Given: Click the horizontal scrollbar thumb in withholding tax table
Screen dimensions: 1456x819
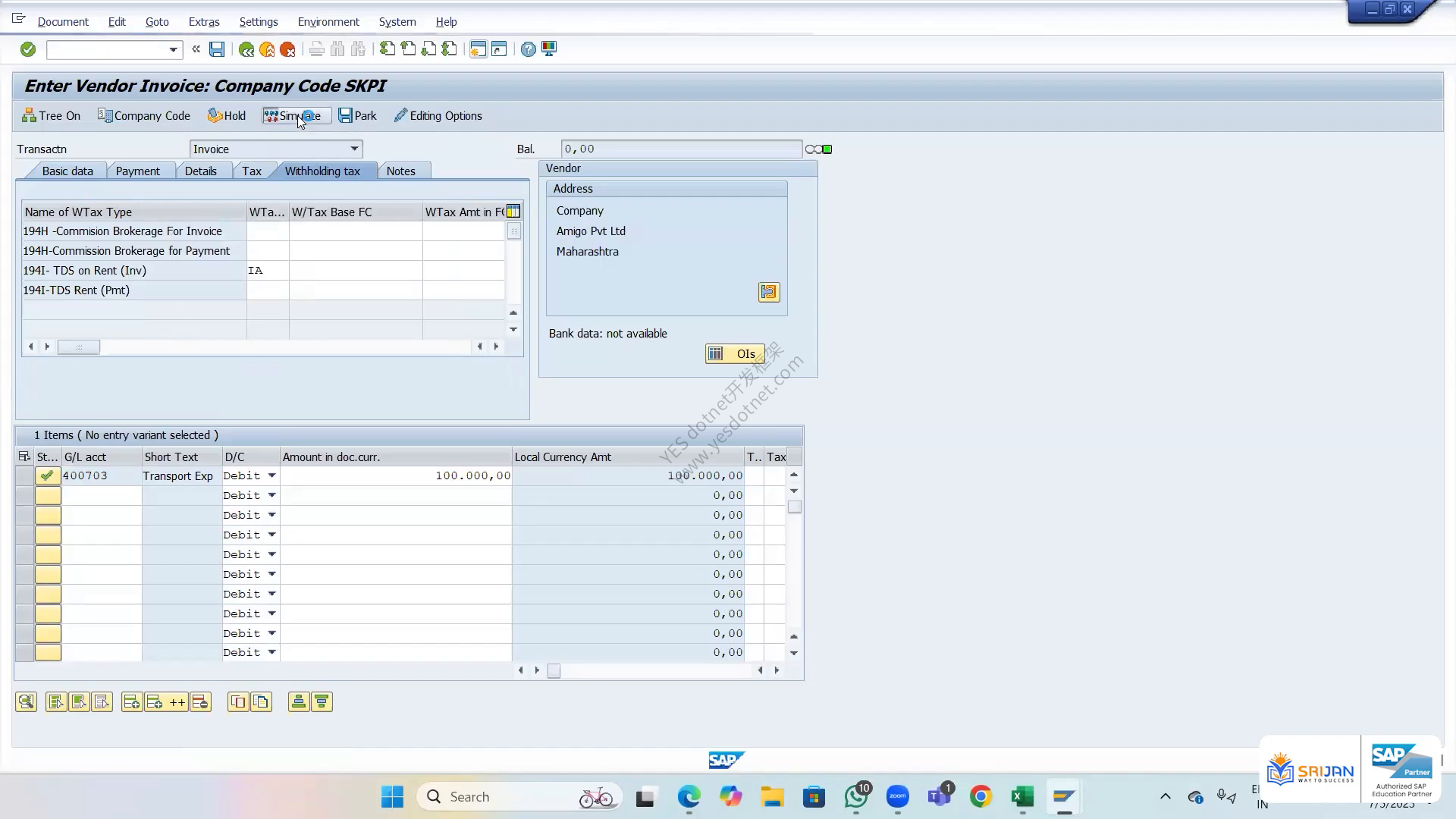Looking at the screenshot, I should (x=79, y=347).
